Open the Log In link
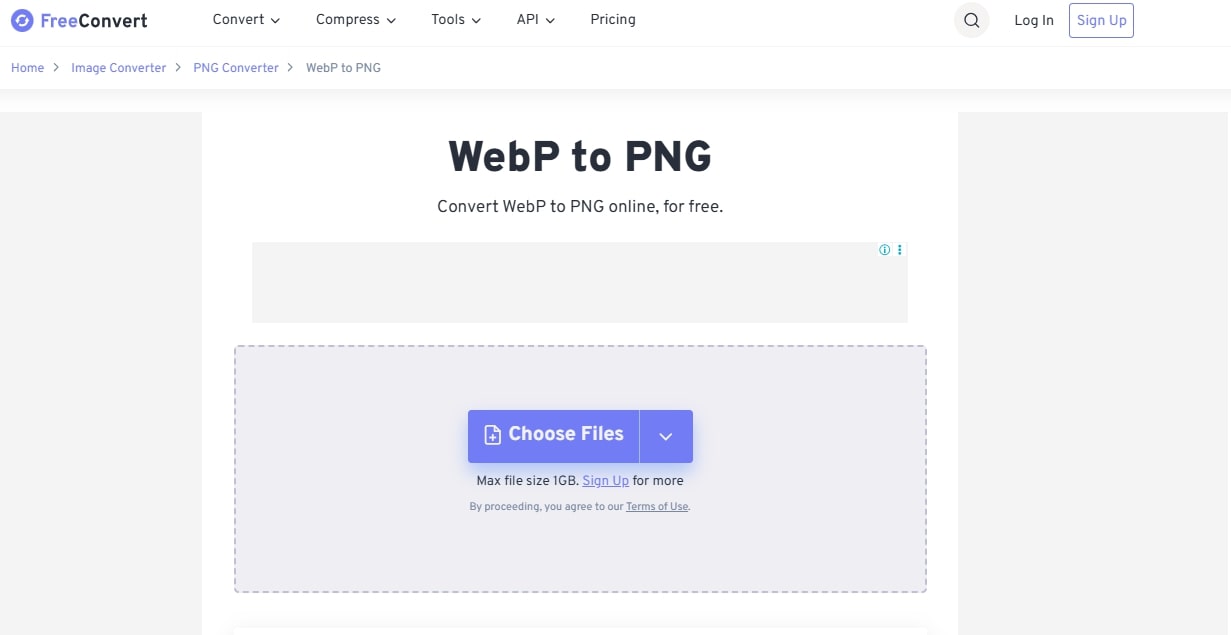Image resolution: width=1231 pixels, height=635 pixels. tap(1033, 20)
